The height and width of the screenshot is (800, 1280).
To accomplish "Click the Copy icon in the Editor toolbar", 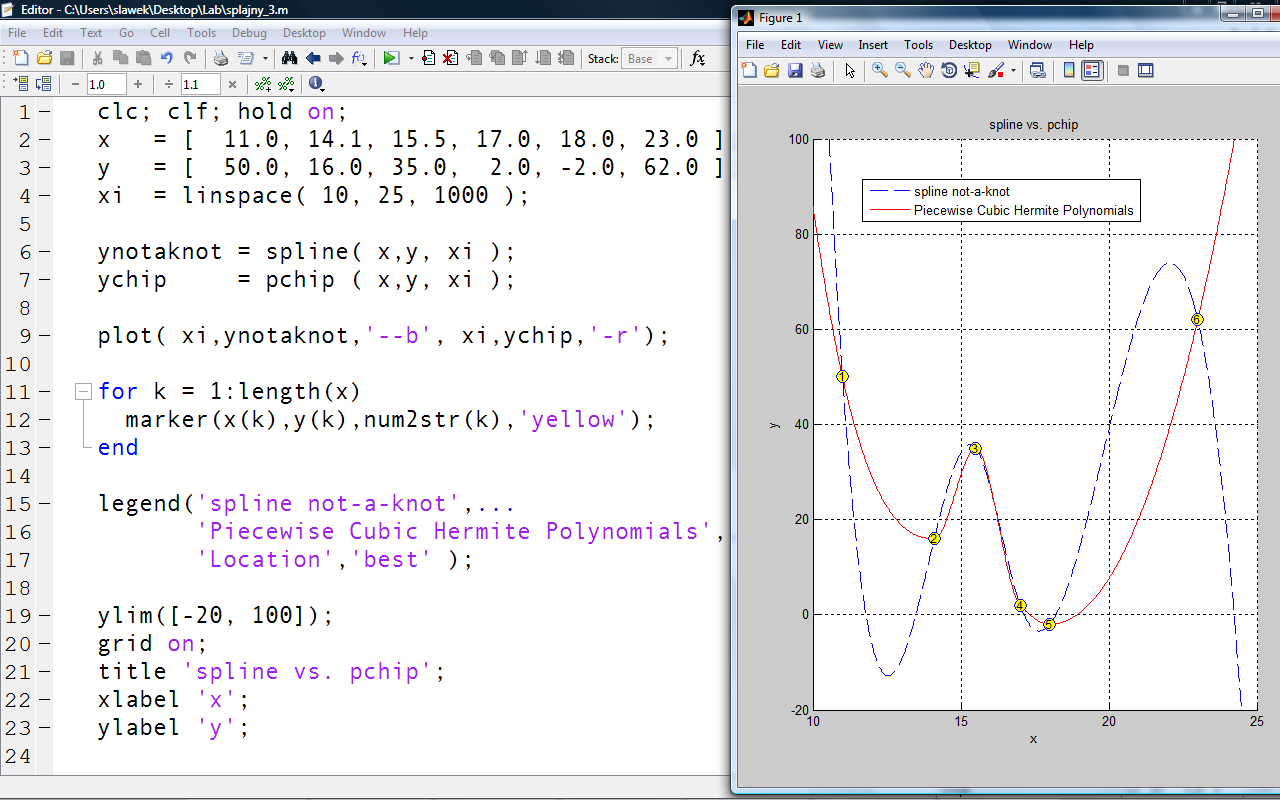I will pyautogui.click(x=120, y=58).
